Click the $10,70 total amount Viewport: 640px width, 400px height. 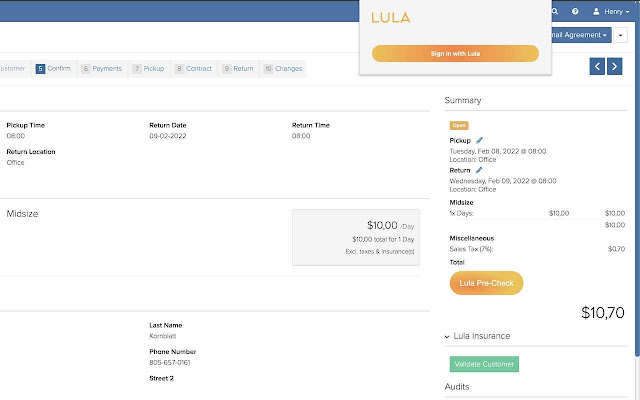coord(603,313)
